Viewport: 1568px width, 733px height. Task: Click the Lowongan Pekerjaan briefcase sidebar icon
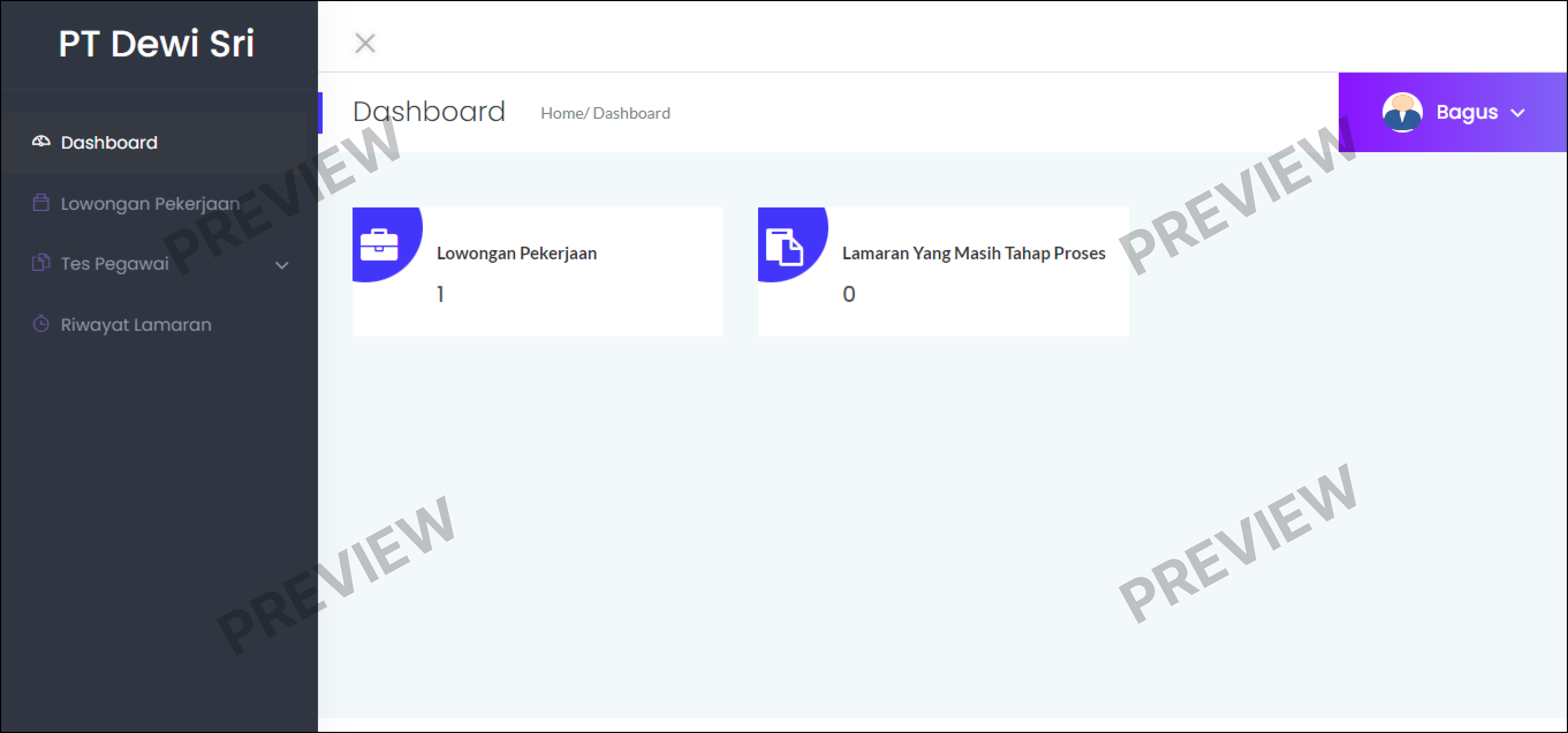point(41,202)
